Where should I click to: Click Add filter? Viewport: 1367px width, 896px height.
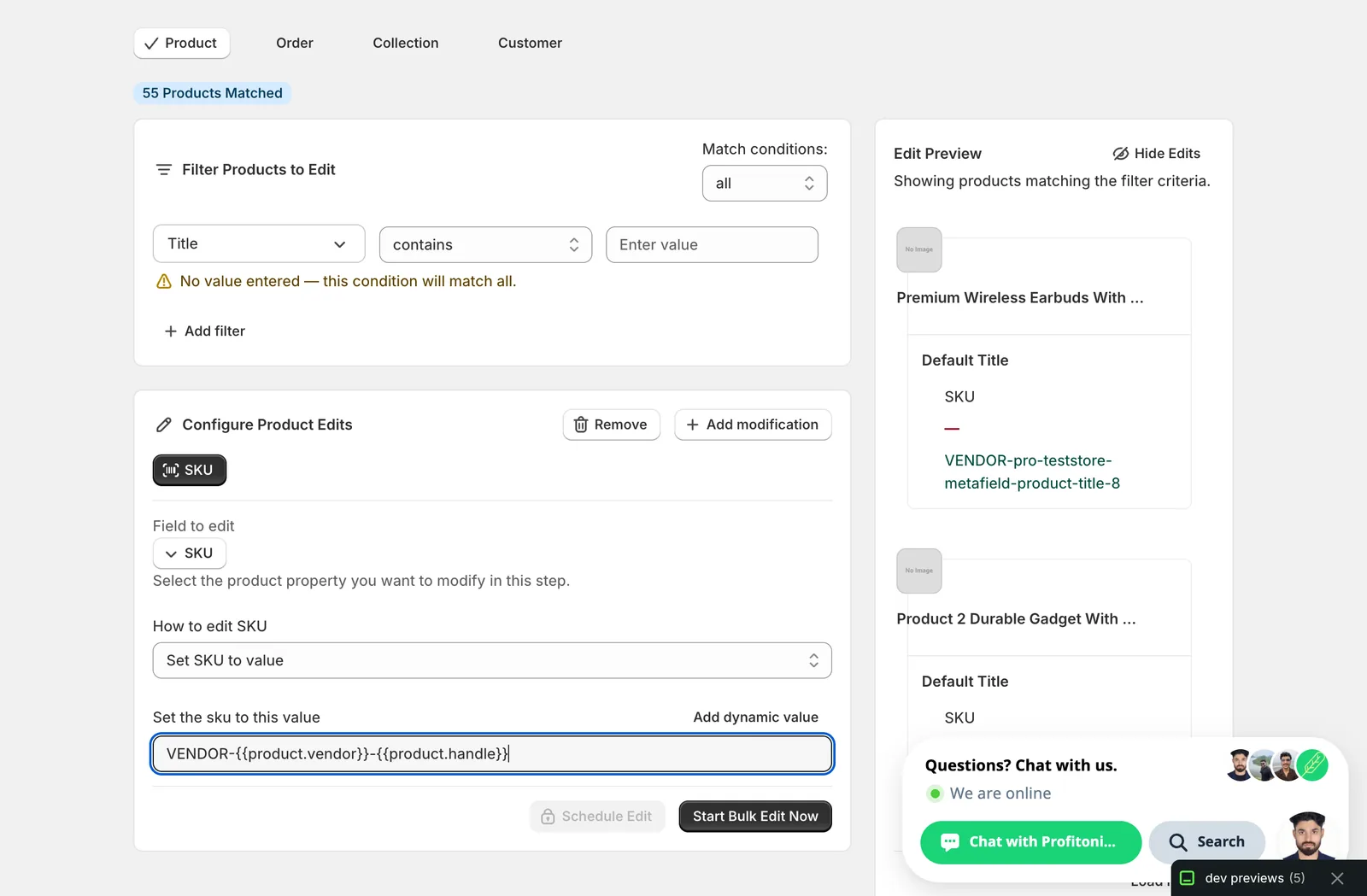pyautogui.click(x=205, y=331)
